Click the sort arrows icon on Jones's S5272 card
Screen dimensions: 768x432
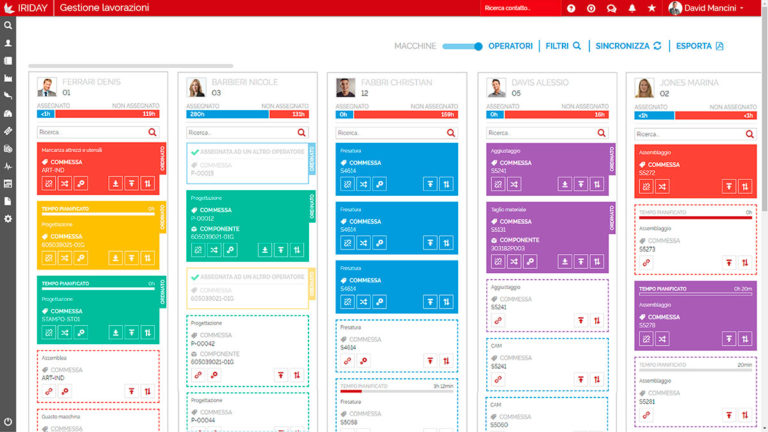click(745, 186)
